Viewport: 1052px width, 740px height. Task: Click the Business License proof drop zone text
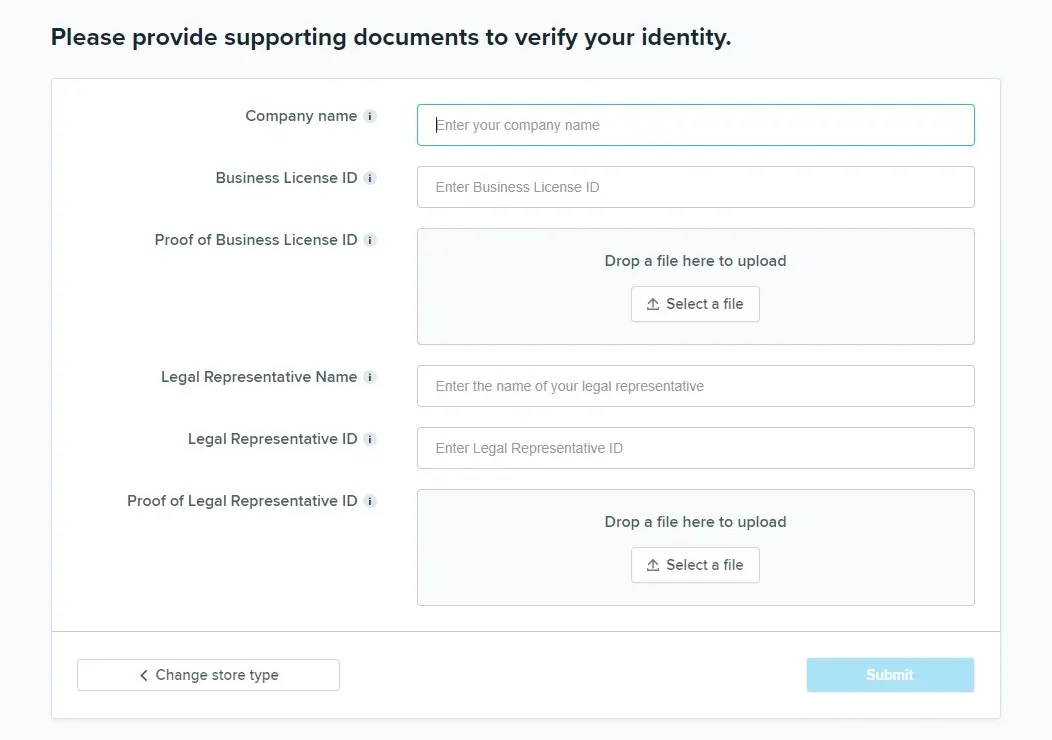(x=695, y=261)
